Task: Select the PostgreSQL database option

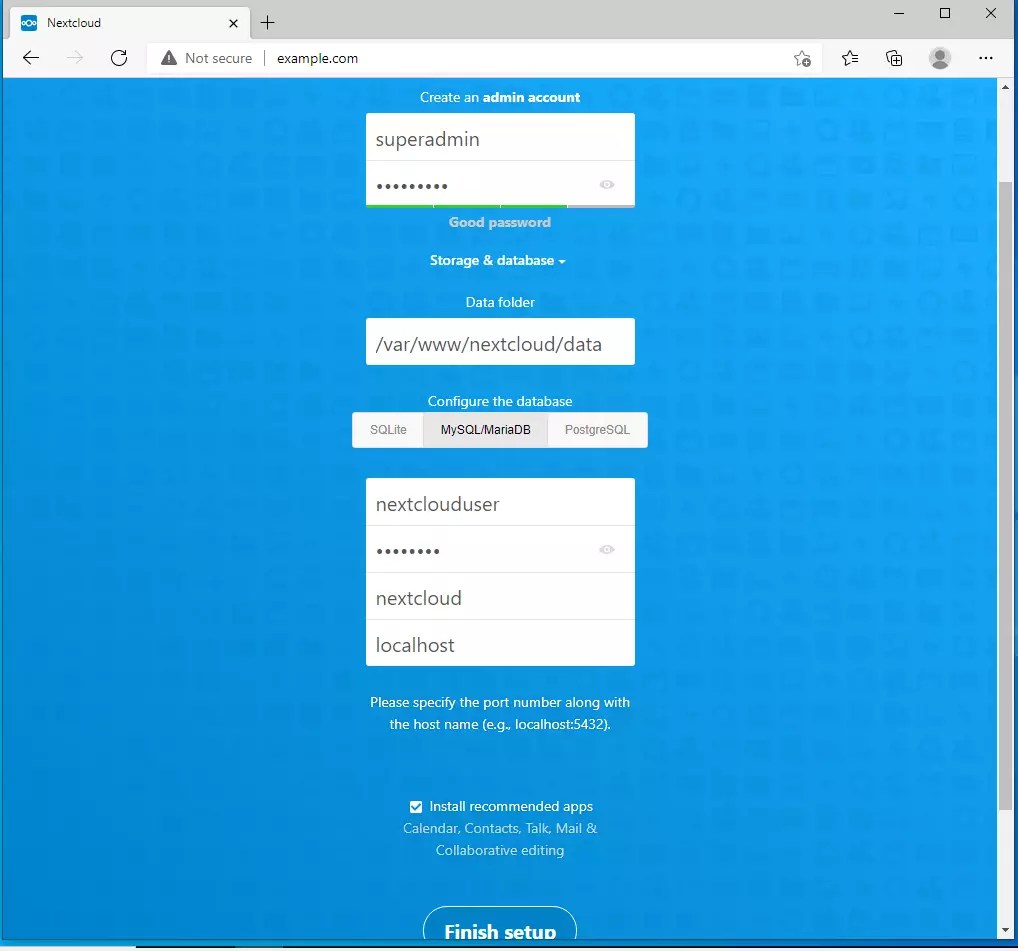Action: [597, 430]
